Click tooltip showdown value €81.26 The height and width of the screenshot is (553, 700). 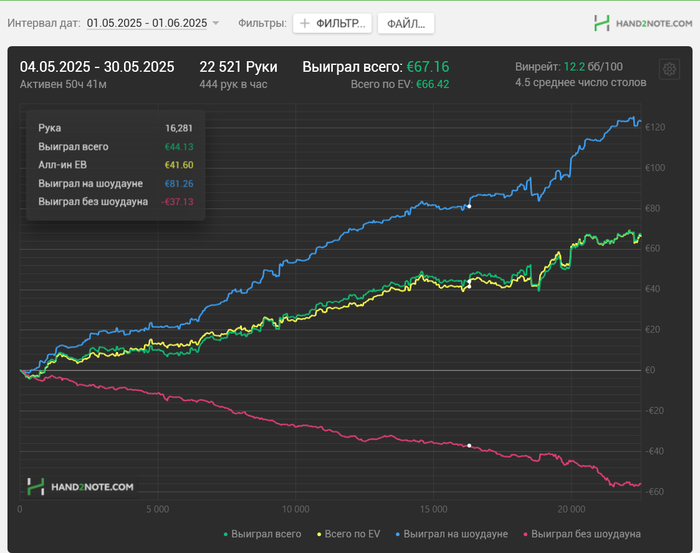click(179, 183)
